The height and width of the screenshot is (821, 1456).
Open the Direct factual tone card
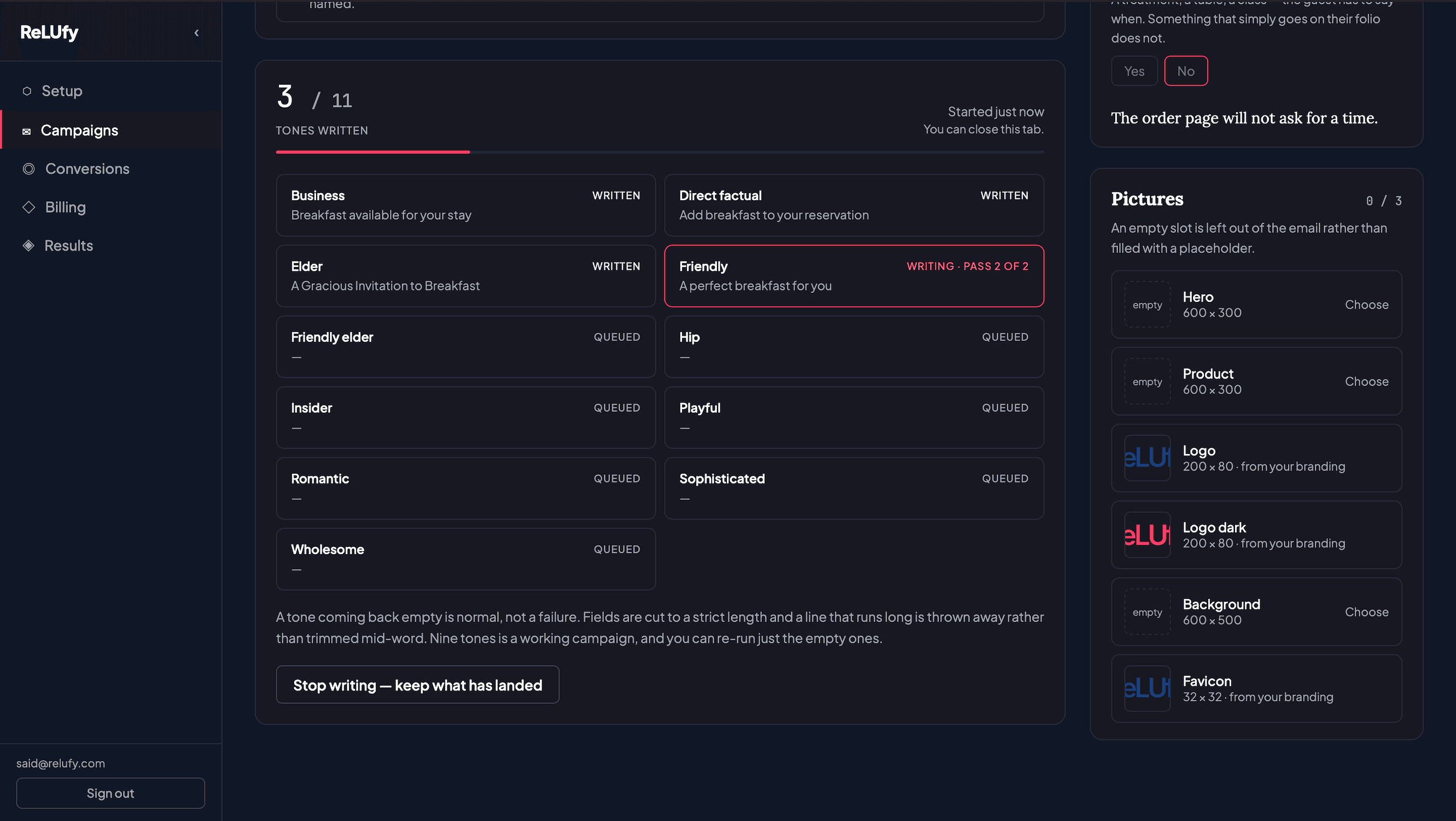coord(854,205)
